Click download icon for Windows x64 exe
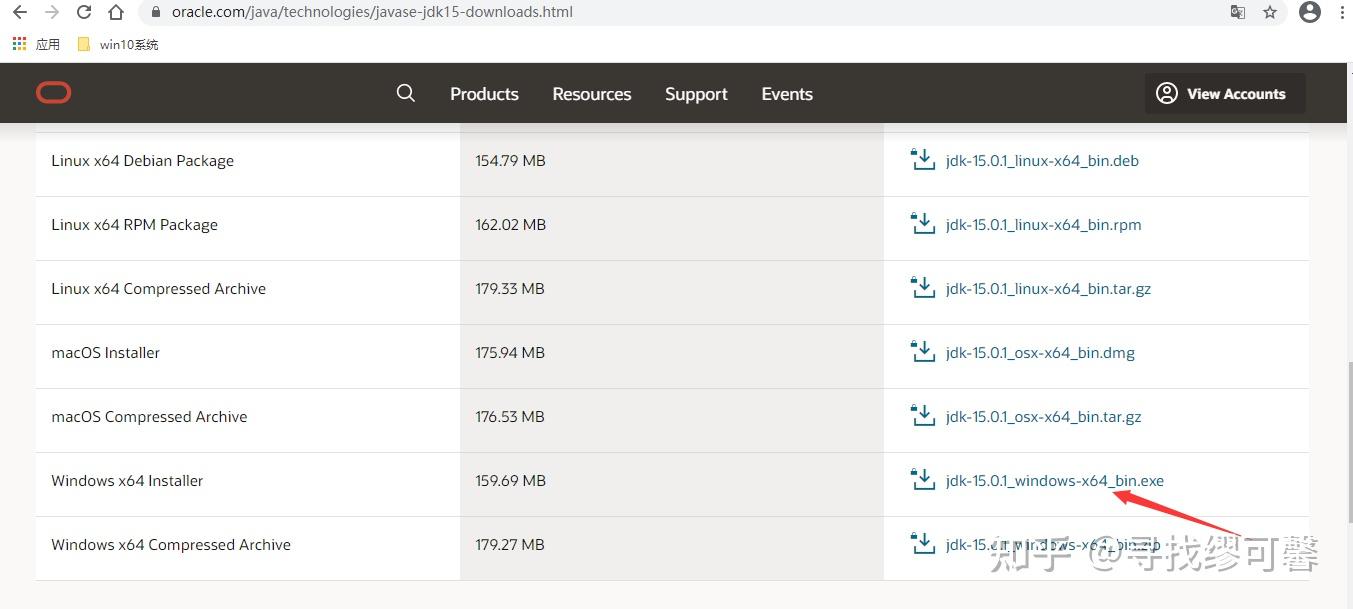Image resolution: width=1353 pixels, height=609 pixels. click(x=922, y=479)
